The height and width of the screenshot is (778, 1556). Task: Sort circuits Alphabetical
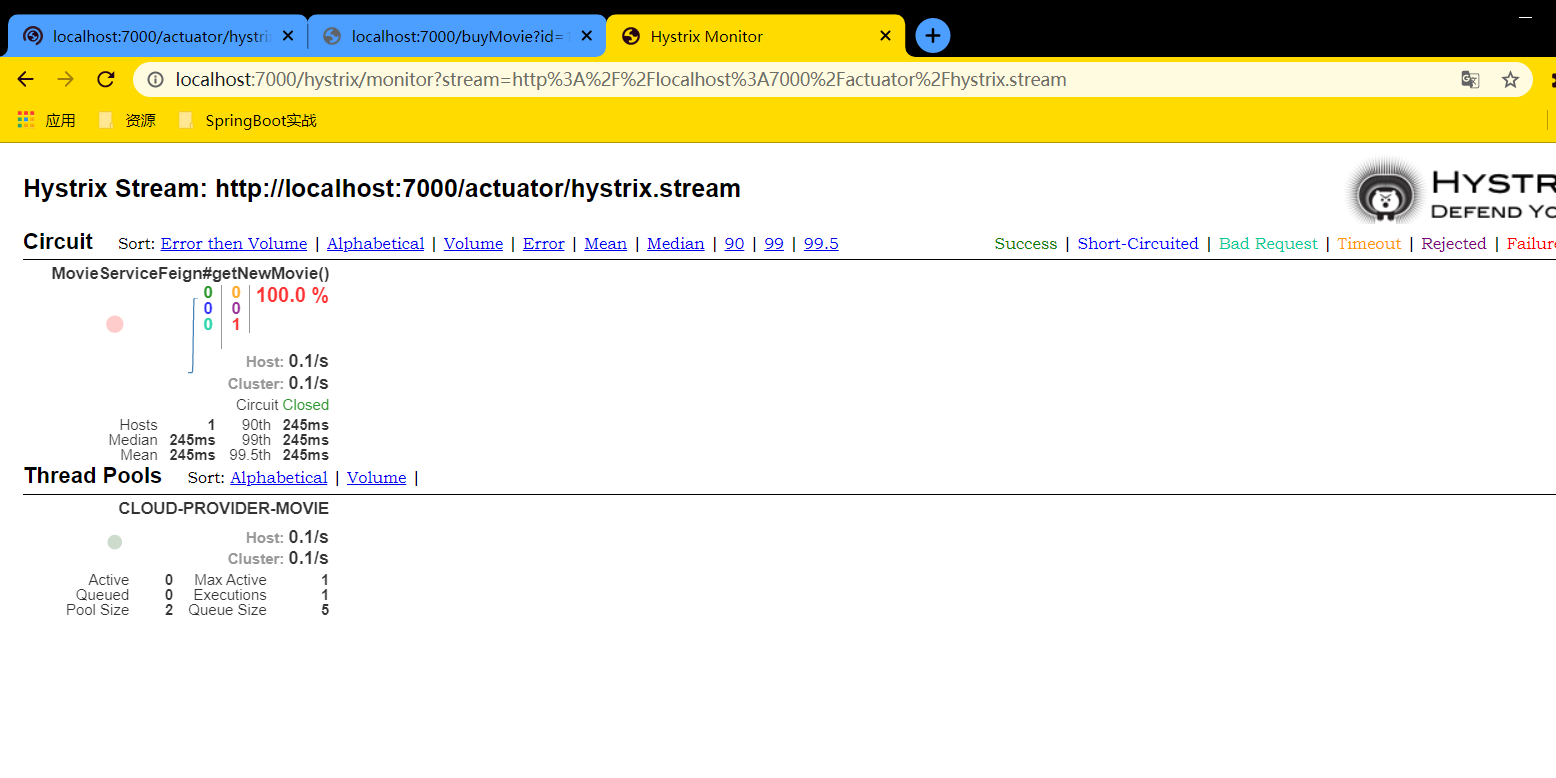(376, 244)
